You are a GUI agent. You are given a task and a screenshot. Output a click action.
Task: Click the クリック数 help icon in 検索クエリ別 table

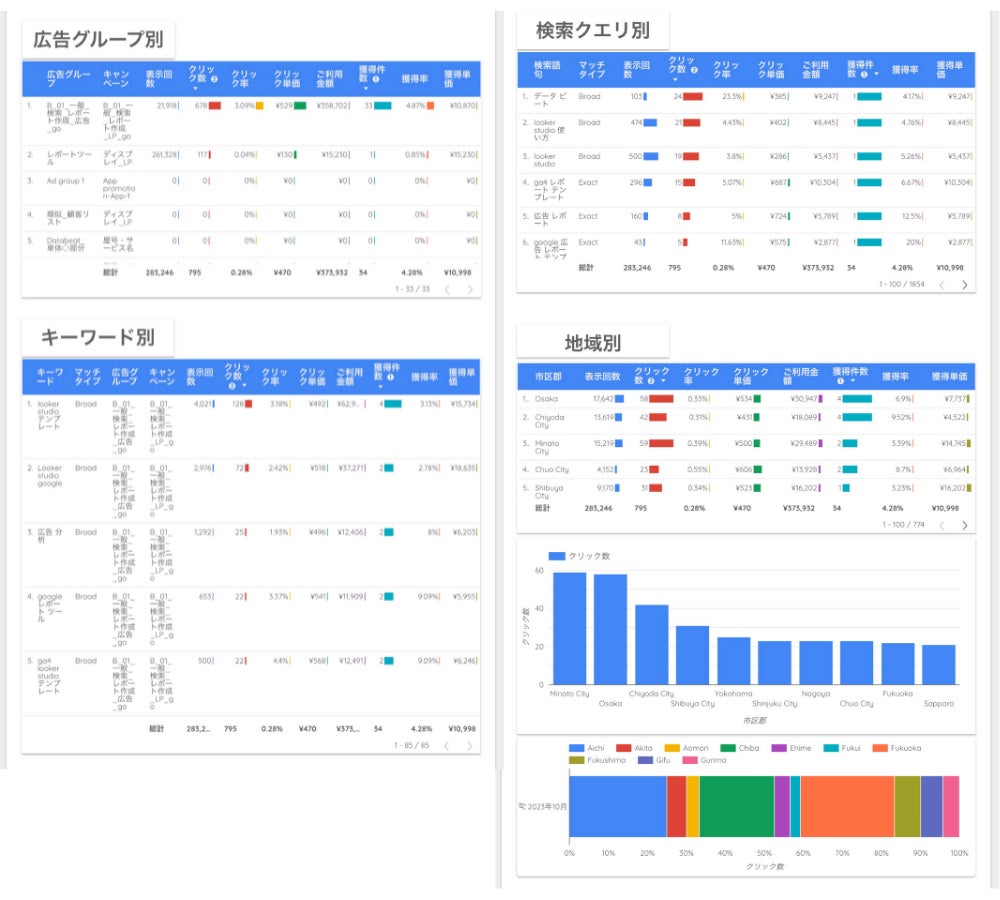[x=694, y=70]
